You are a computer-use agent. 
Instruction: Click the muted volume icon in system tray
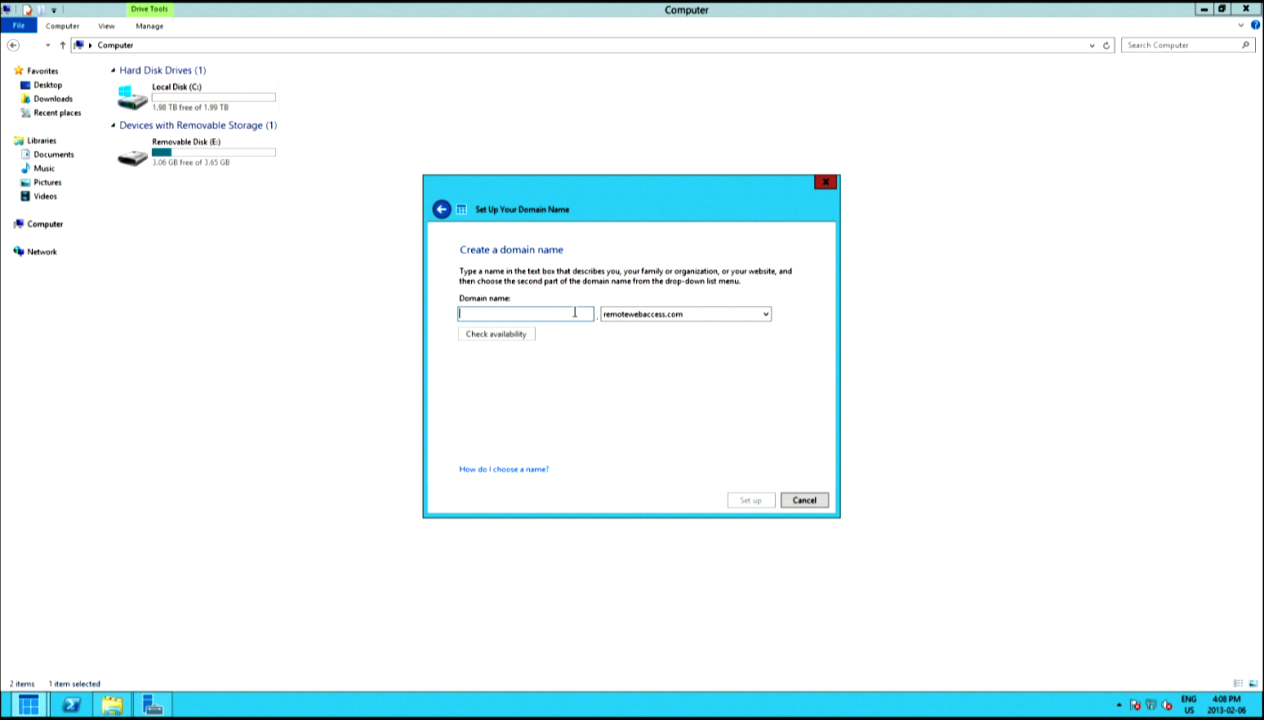[1167, 705]
